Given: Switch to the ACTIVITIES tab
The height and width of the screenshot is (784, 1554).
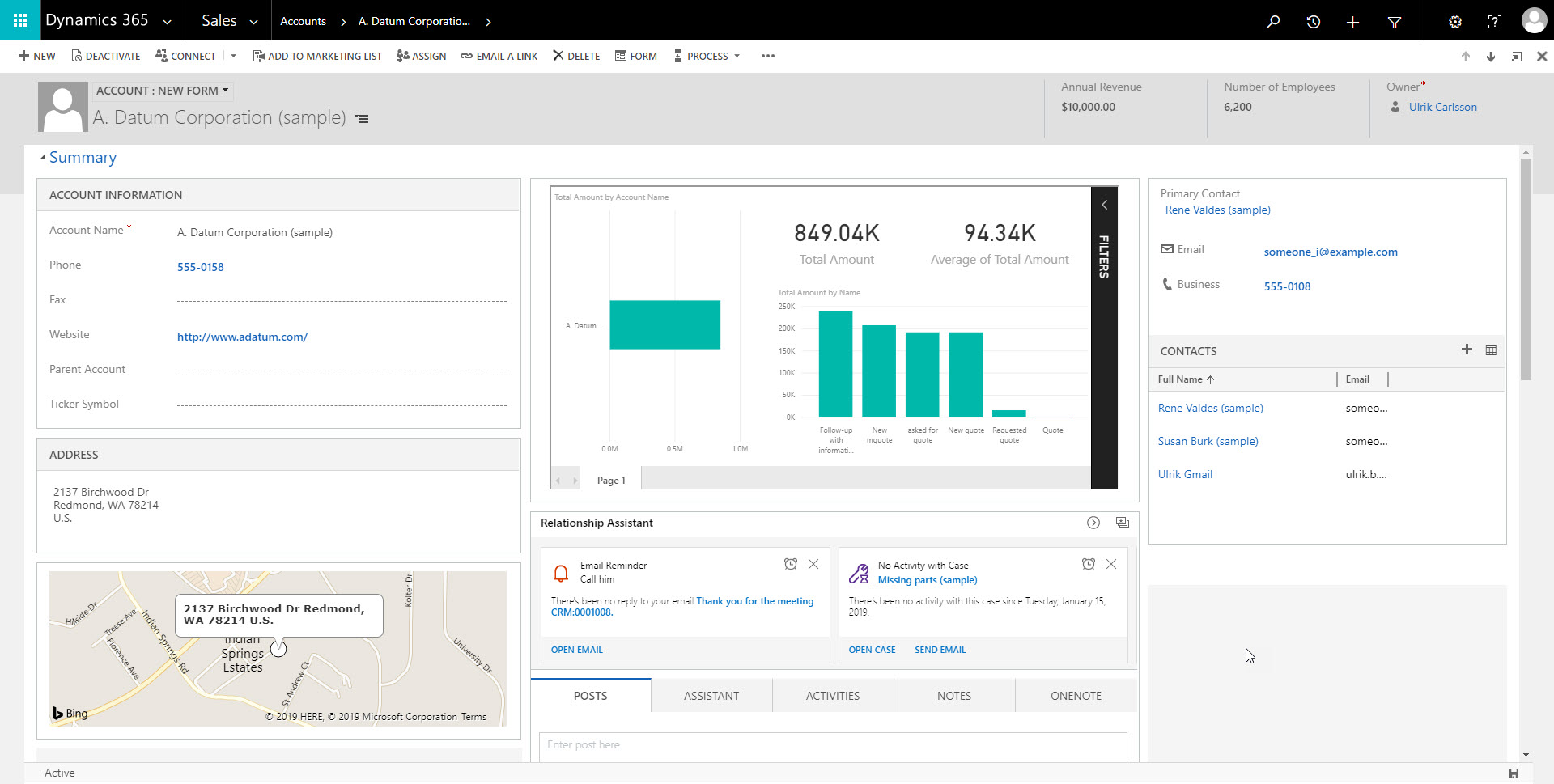Looking at the screenshot, I should coord(833,695).
